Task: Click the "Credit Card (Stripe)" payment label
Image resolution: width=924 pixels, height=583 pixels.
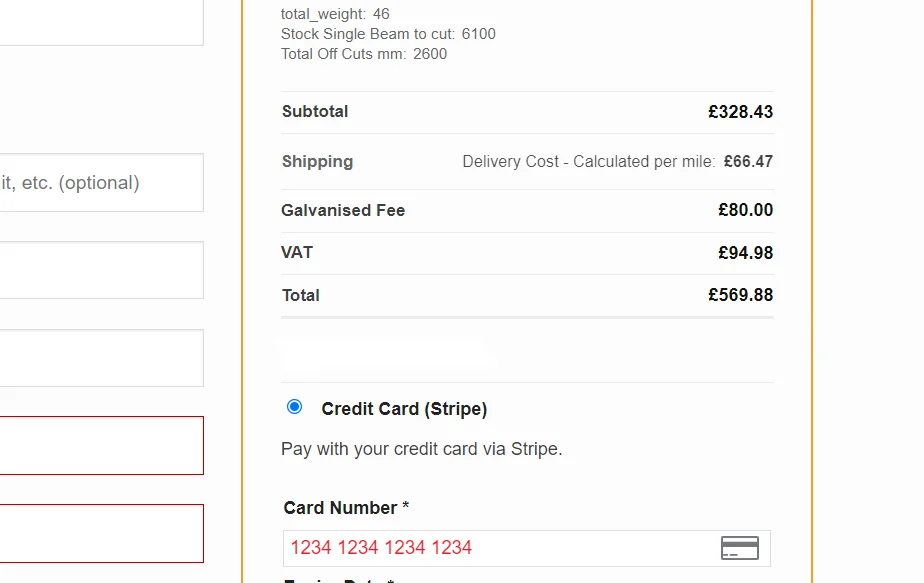Action: (x=404, y=409)
